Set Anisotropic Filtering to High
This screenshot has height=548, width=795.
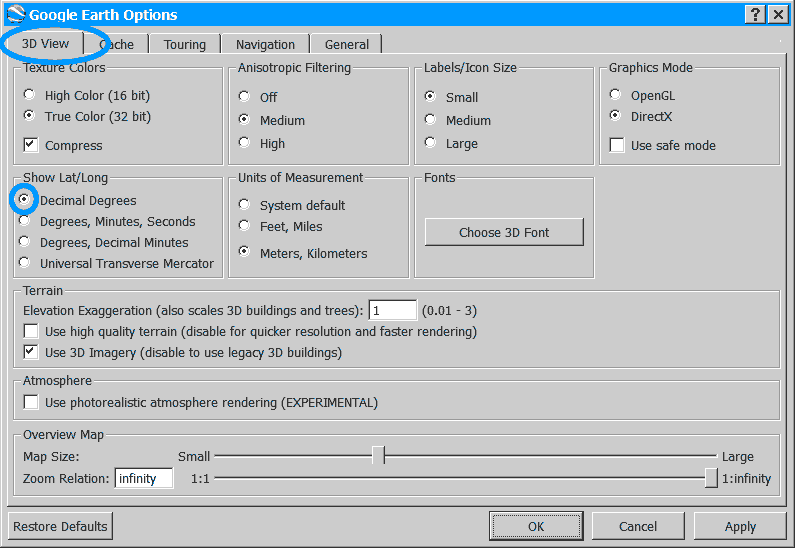click(244, 143)
